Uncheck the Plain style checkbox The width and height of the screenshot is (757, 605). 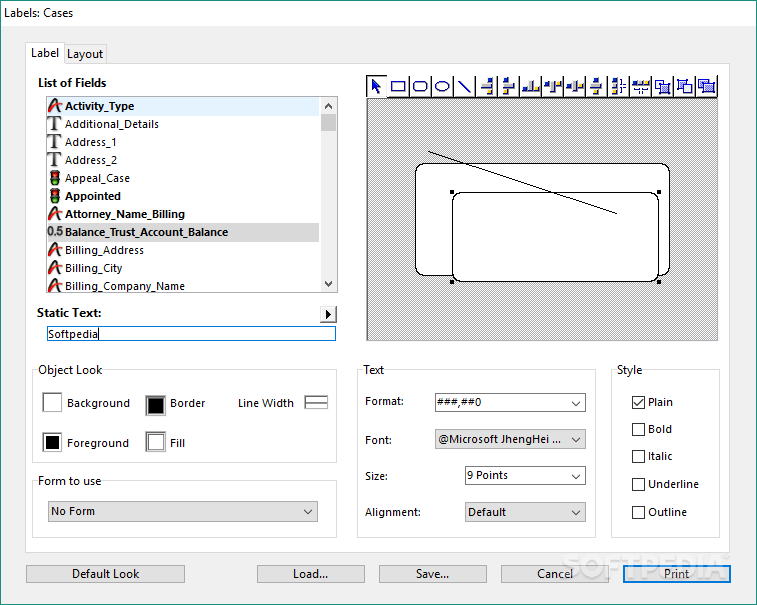click(638, 402)
